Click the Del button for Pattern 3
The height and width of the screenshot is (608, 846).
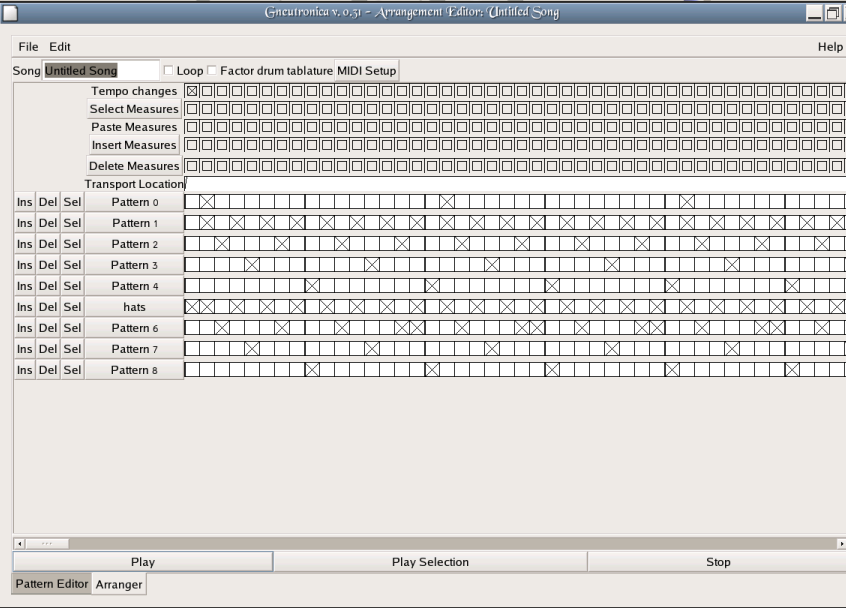[48, 265]
